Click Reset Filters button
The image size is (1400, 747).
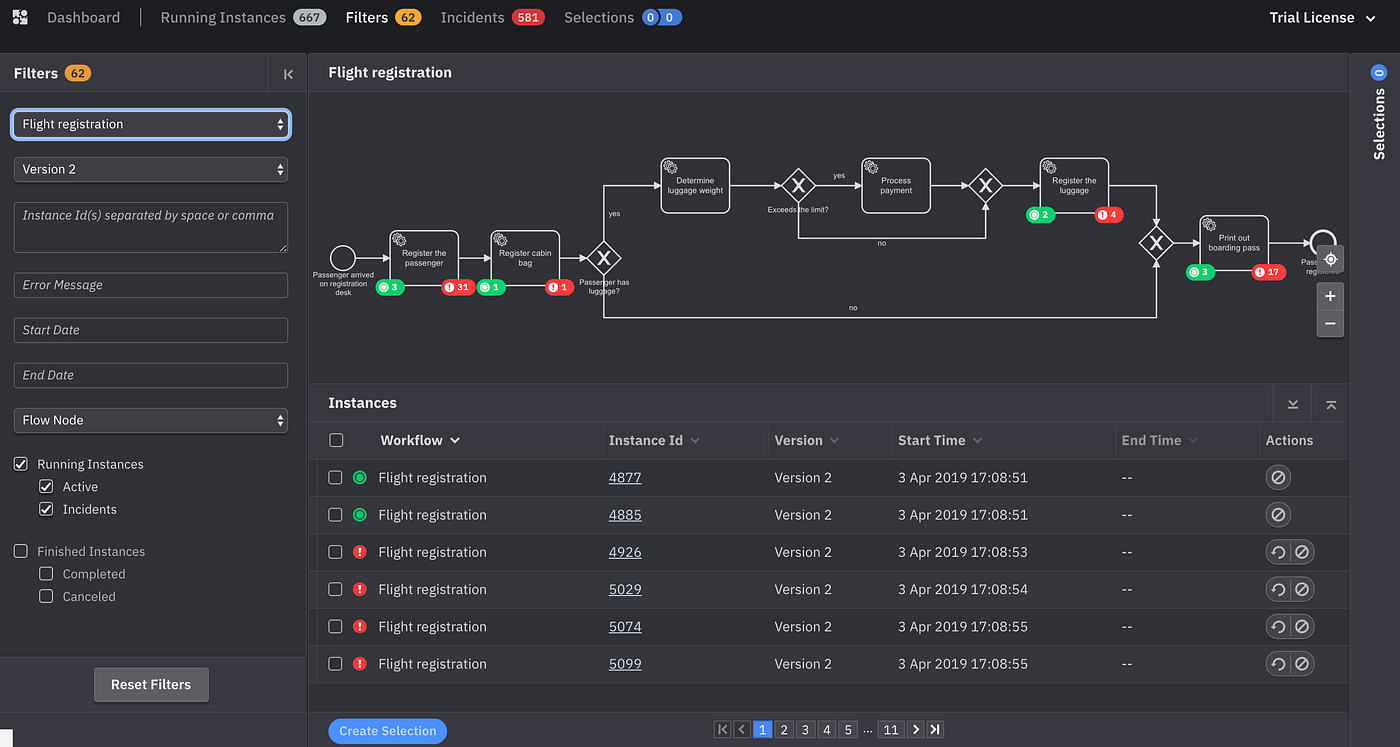pyautogui.click(x=151, y=685)
